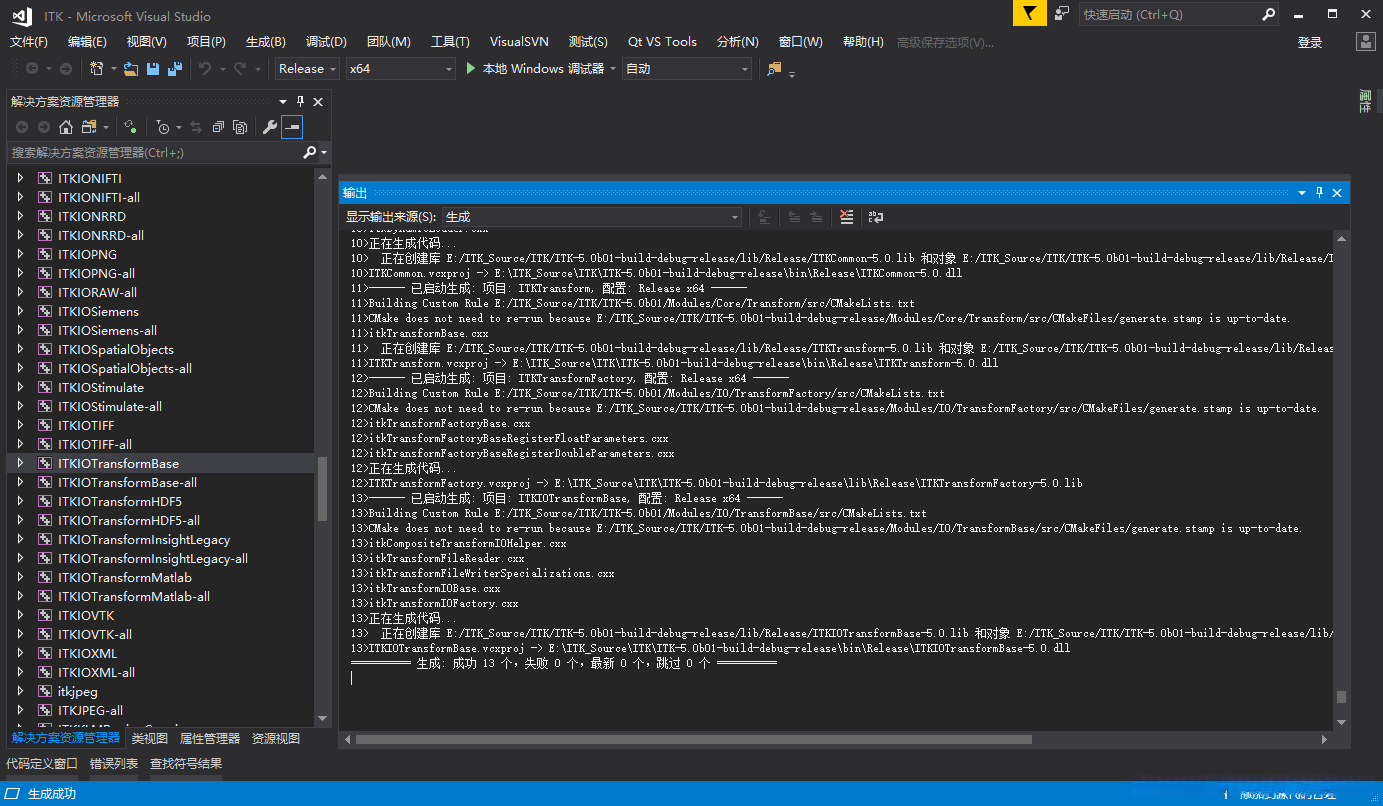Close the Output panel

1337,192
